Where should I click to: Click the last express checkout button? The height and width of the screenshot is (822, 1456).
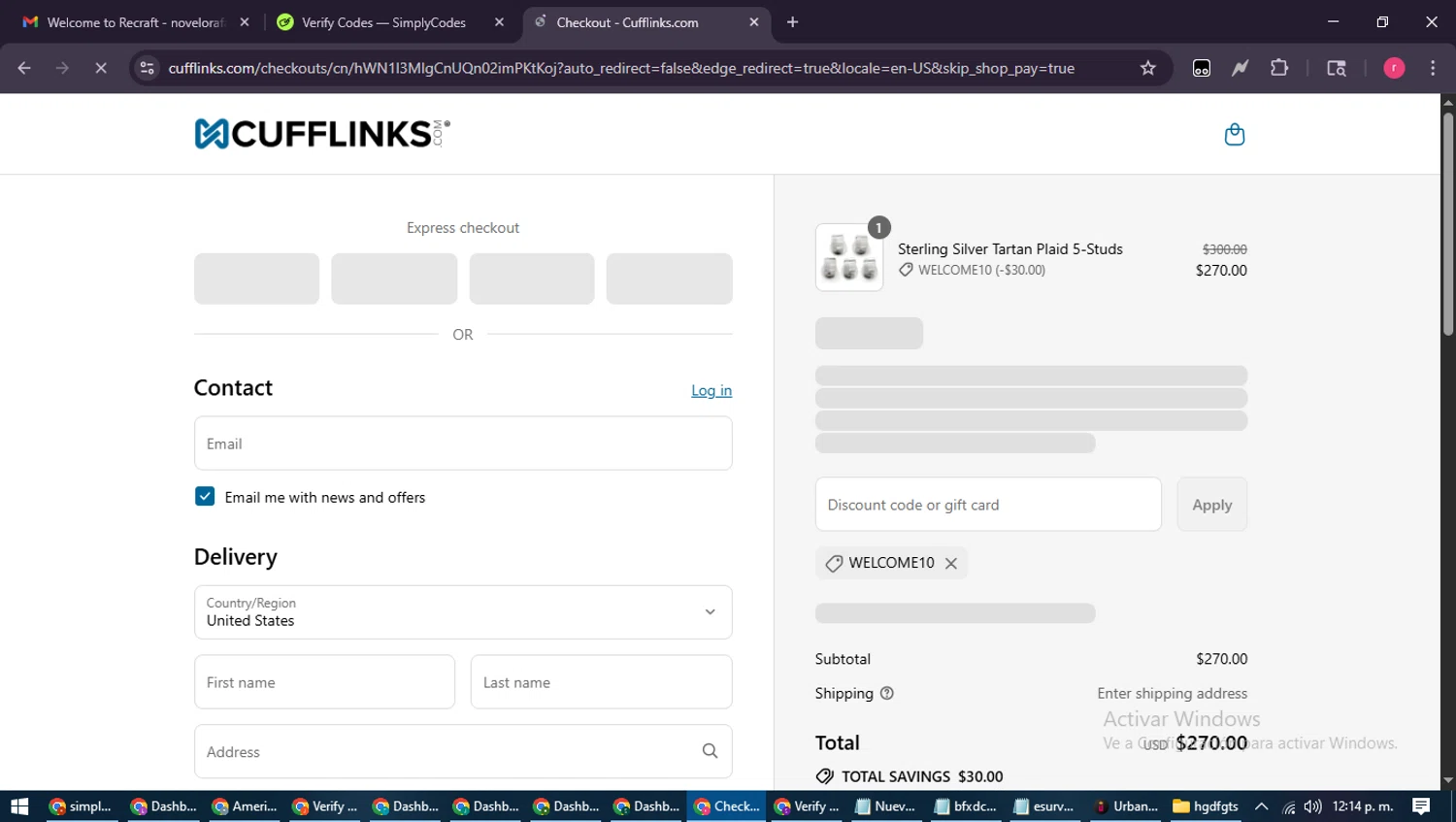669,279
